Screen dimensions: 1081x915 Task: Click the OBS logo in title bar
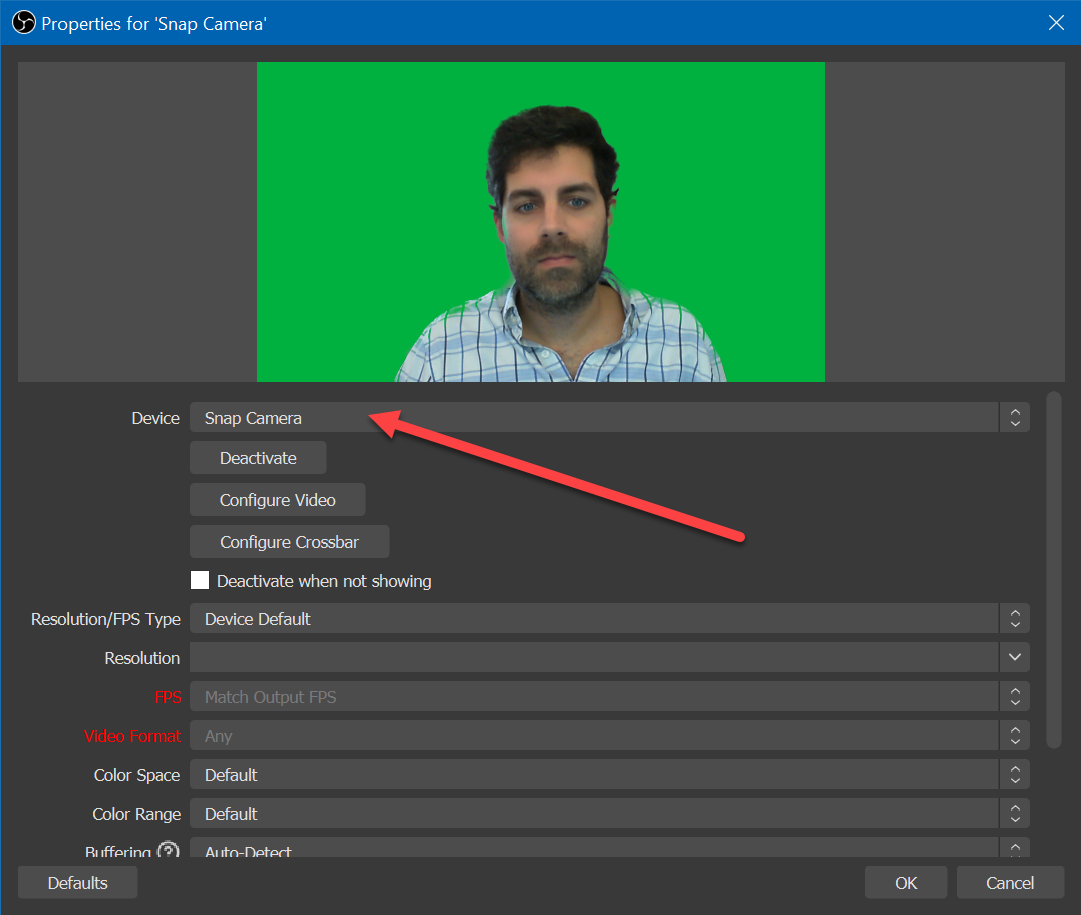click(23, 22)
